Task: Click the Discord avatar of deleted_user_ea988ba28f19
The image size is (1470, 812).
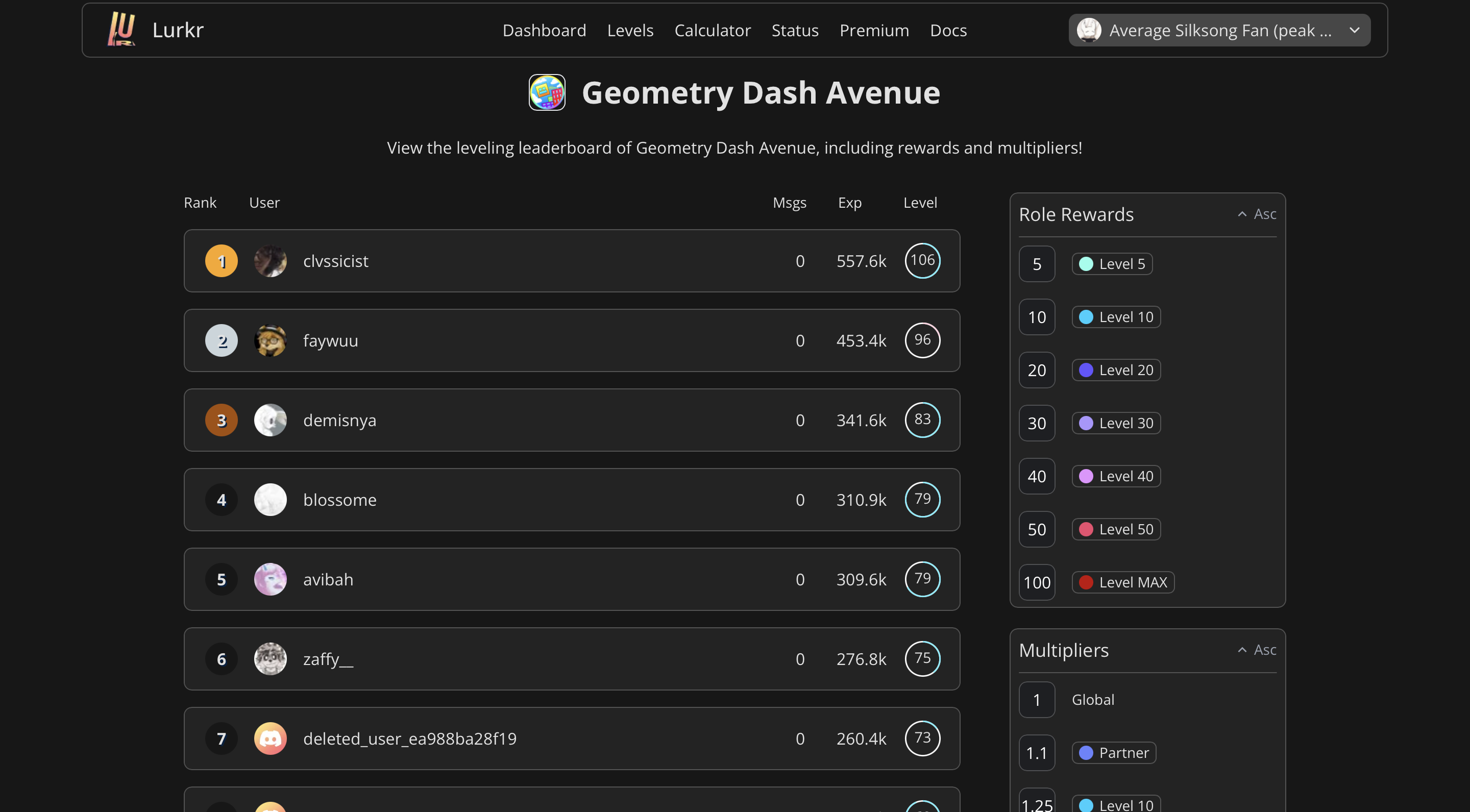Action: (x=270, y=739)
